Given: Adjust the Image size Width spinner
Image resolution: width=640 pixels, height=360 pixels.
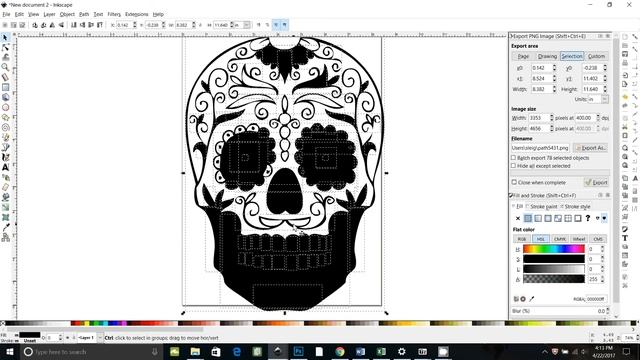Looking at the screenshot, I should coord(551,118).
